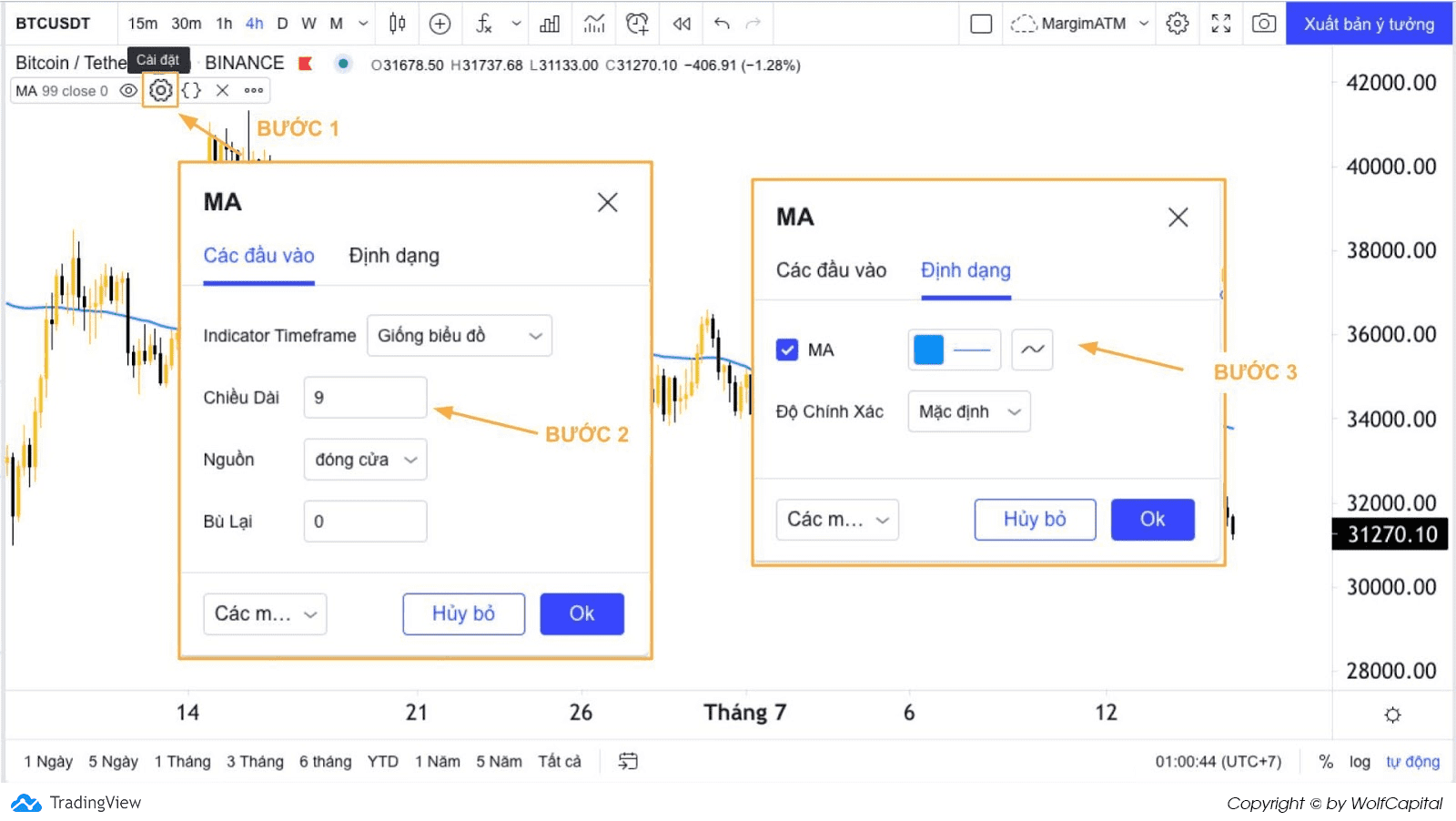Select 30m timeframe

187,24
